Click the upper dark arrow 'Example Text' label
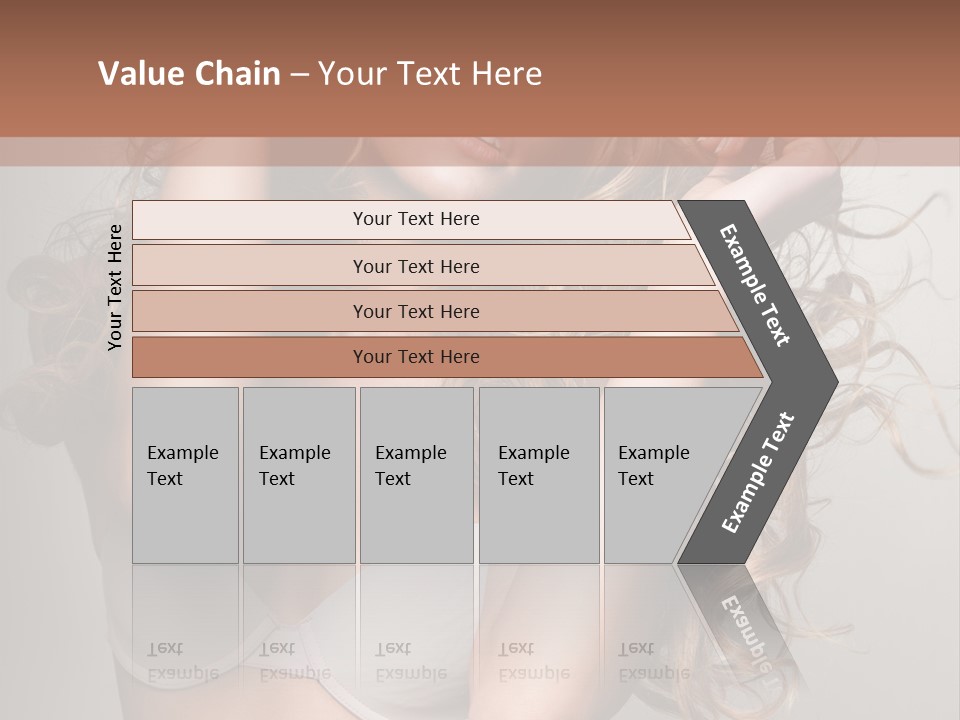This screenshot has width=960, height=720. [x=754, y=285]
